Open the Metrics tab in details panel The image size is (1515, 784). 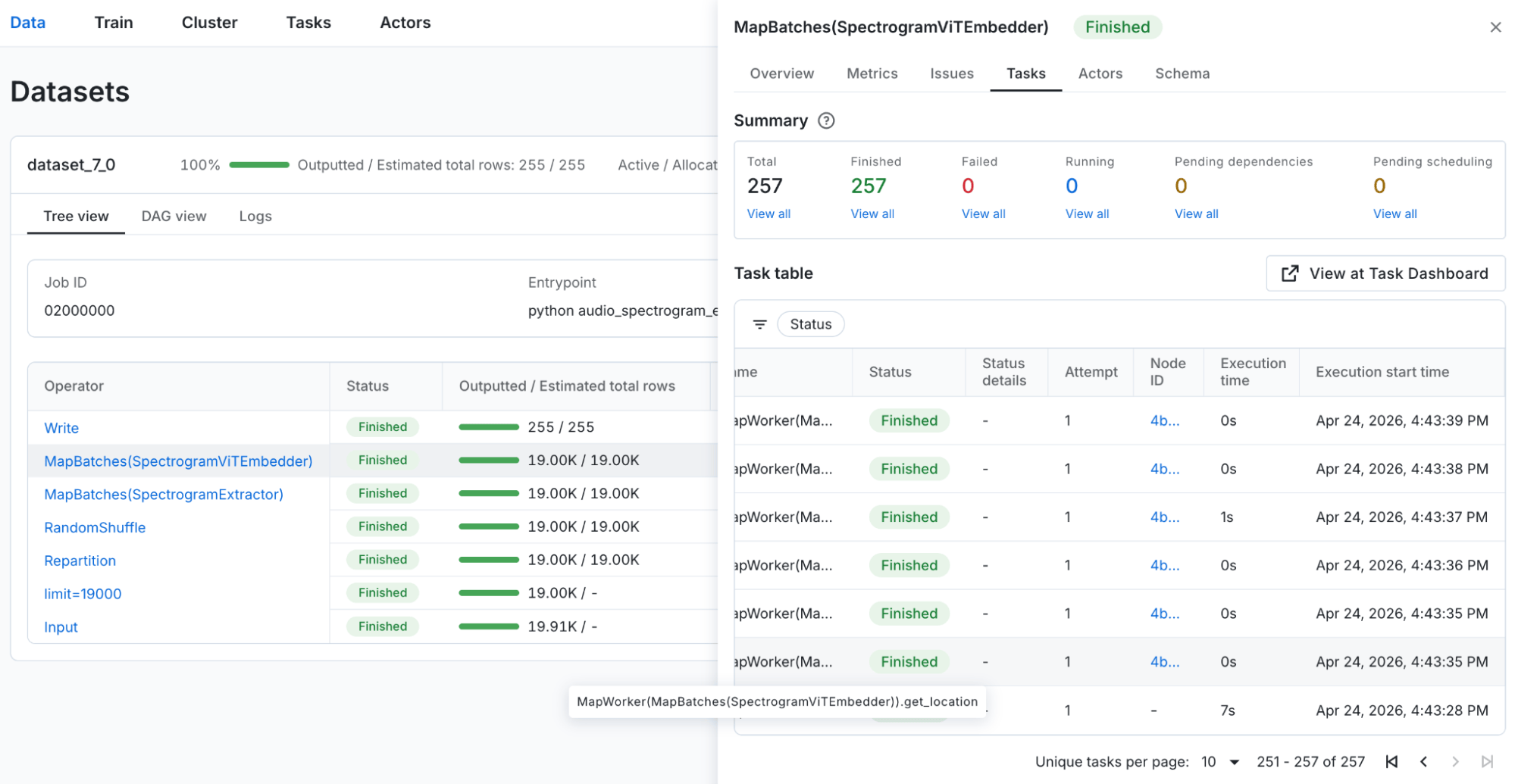click(x=872, y=73)
